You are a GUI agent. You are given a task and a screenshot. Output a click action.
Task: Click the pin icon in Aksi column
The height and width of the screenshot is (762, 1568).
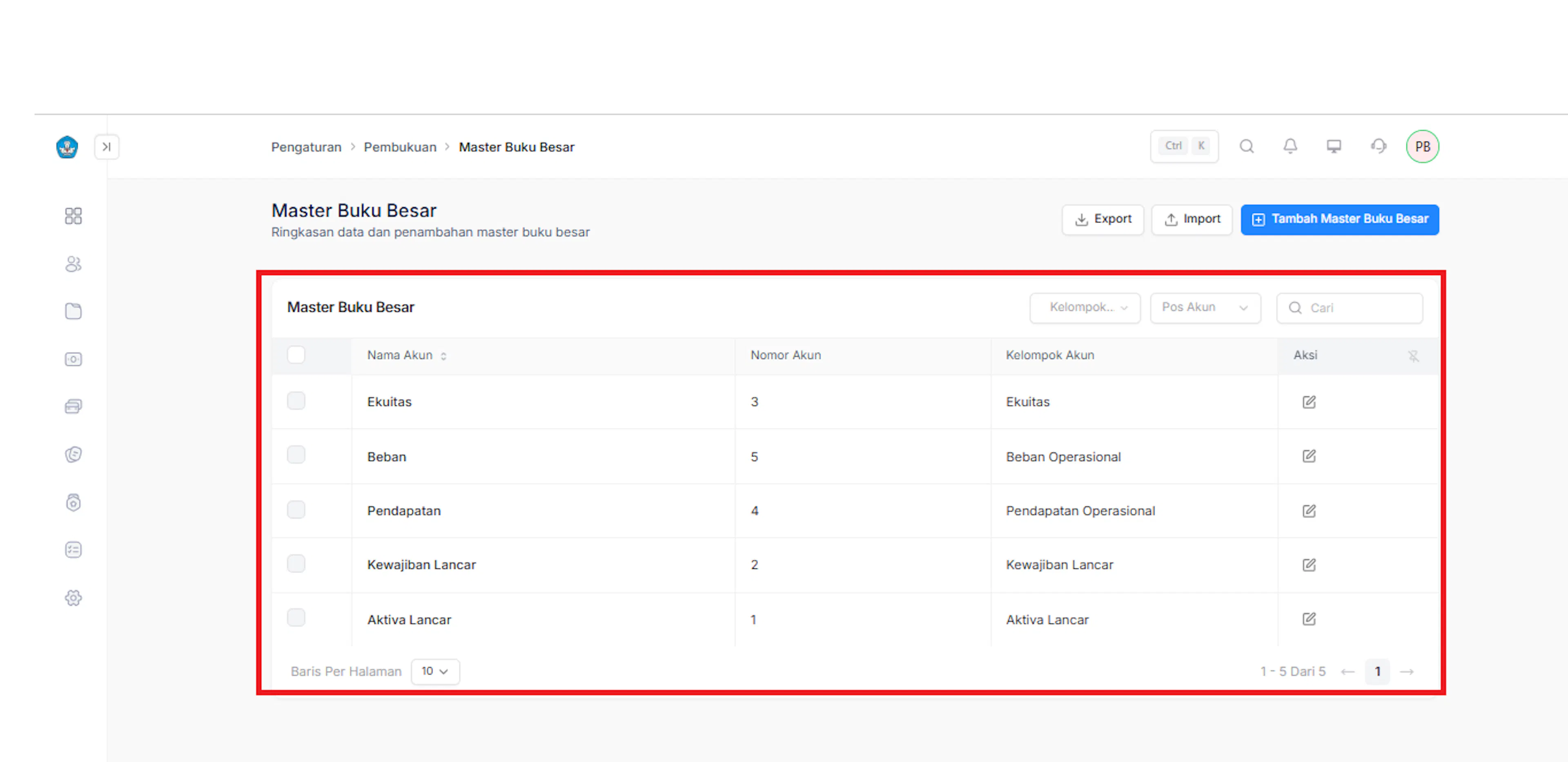coord(1413,356)
